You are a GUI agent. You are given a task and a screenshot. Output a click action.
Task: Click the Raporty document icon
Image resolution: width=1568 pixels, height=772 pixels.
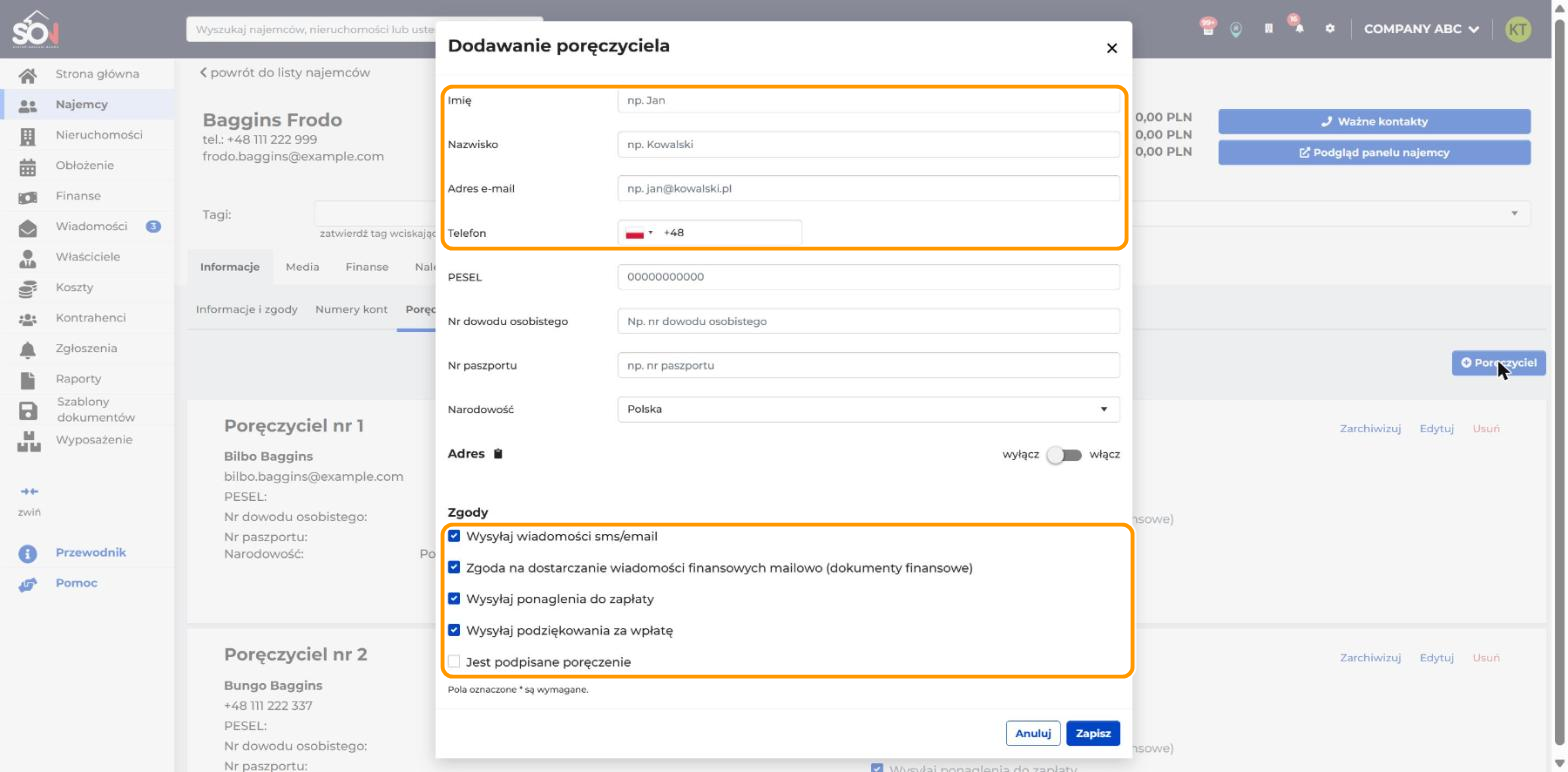pyautogui.click(x=29, y=380)
